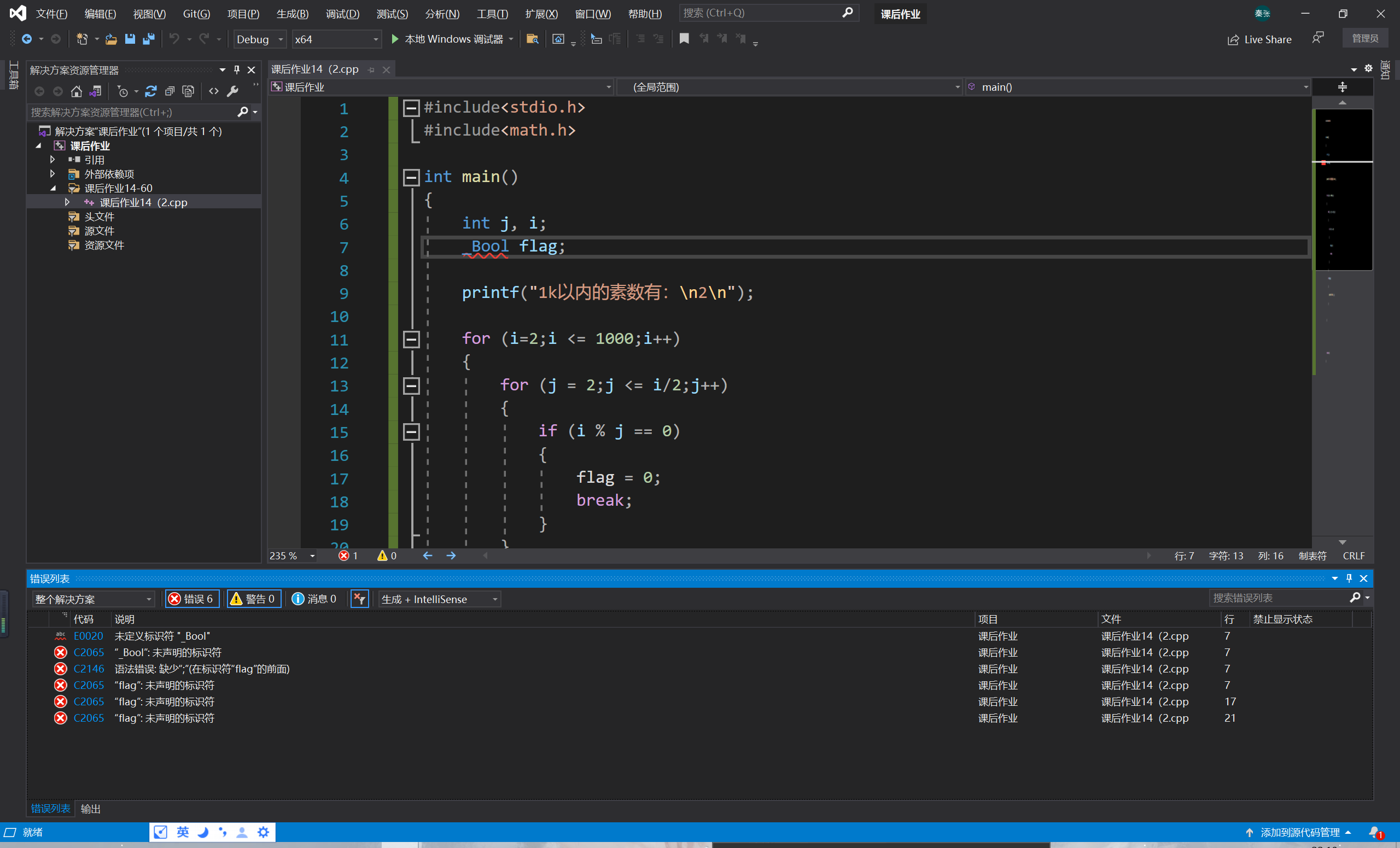
Task: Open the Extensions menu
Action: pos(541,14)
